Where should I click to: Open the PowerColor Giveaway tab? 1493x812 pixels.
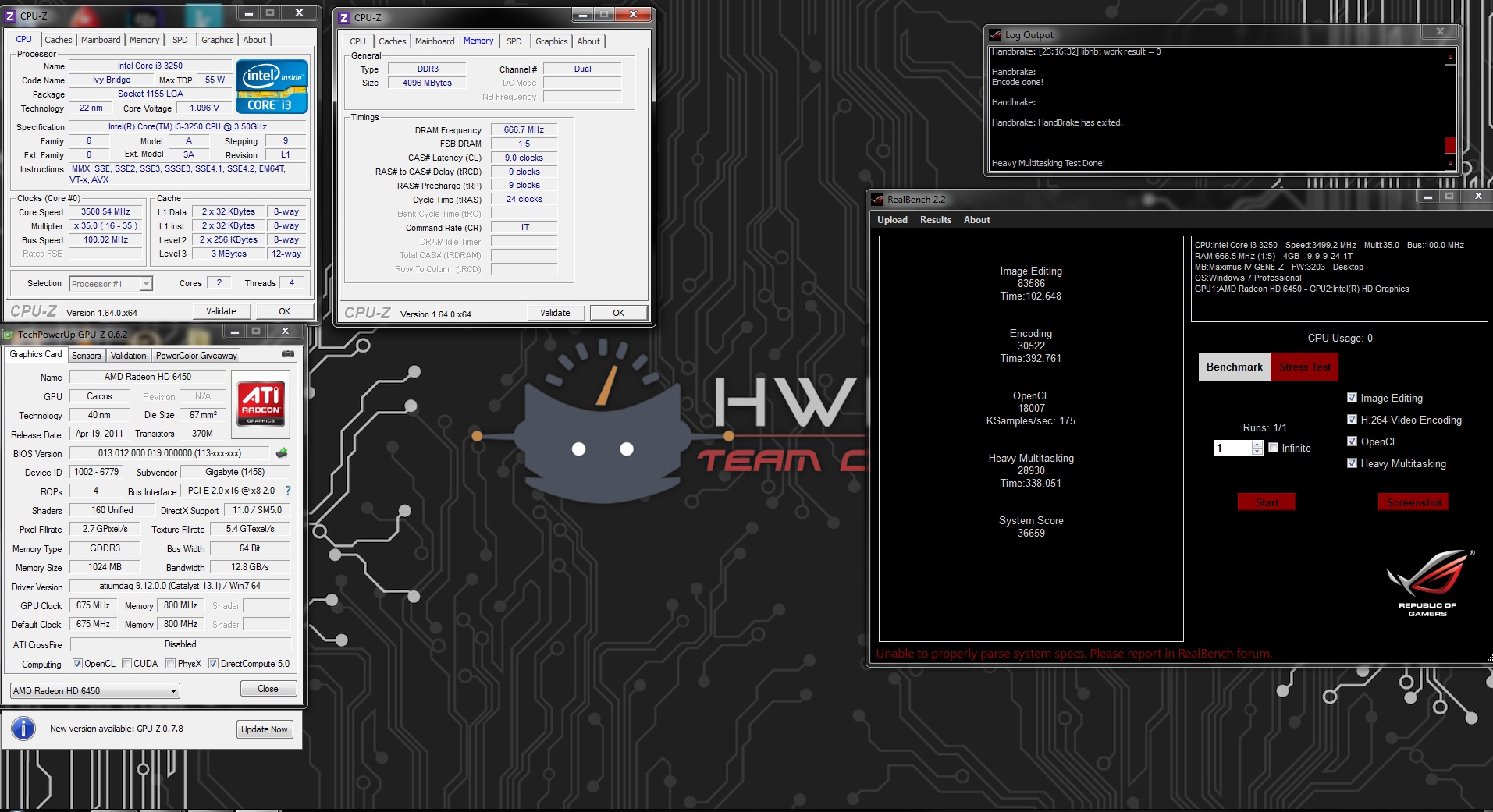(196, 356)
